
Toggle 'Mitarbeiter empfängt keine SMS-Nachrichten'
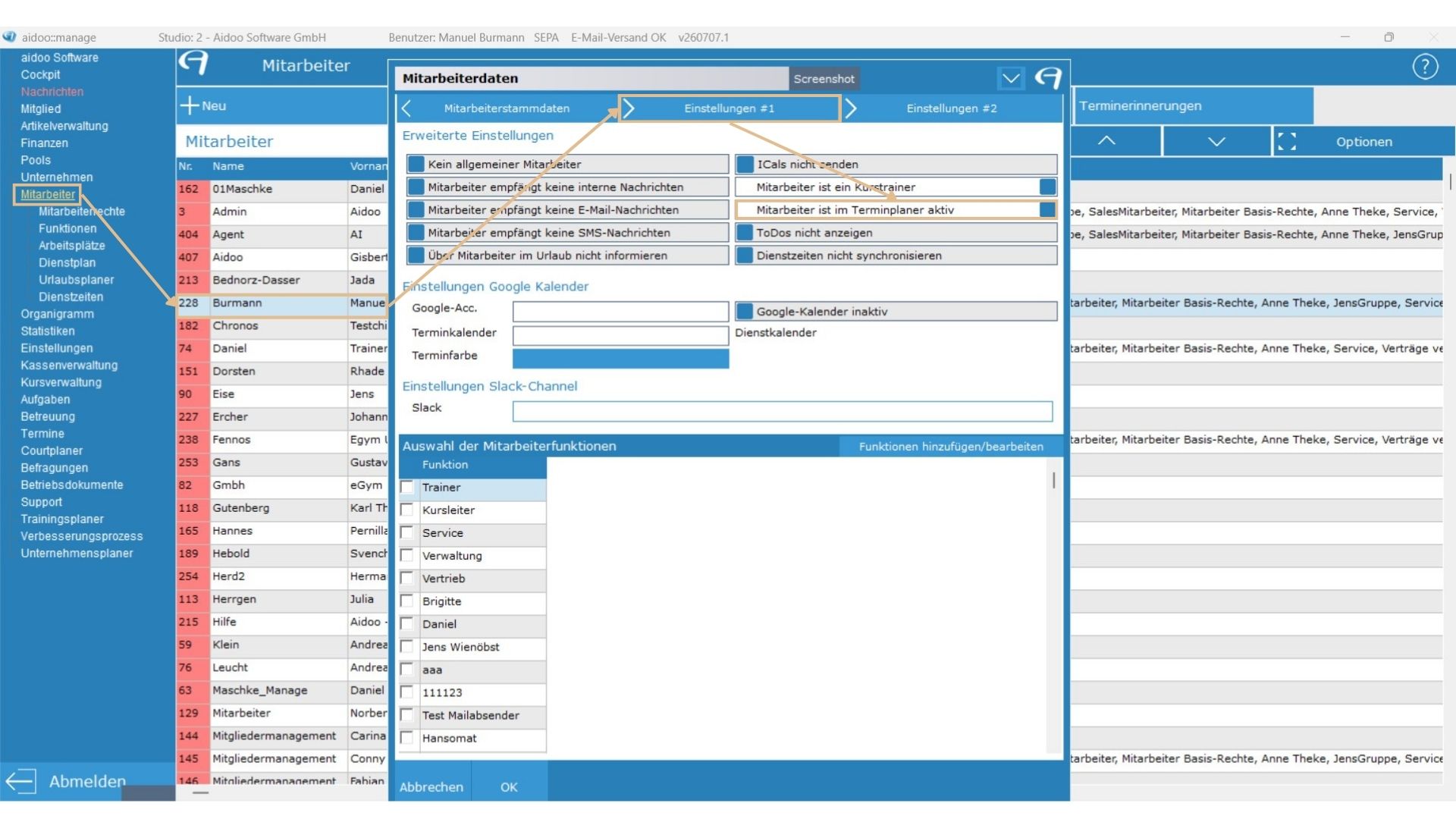tap(568, 233)
